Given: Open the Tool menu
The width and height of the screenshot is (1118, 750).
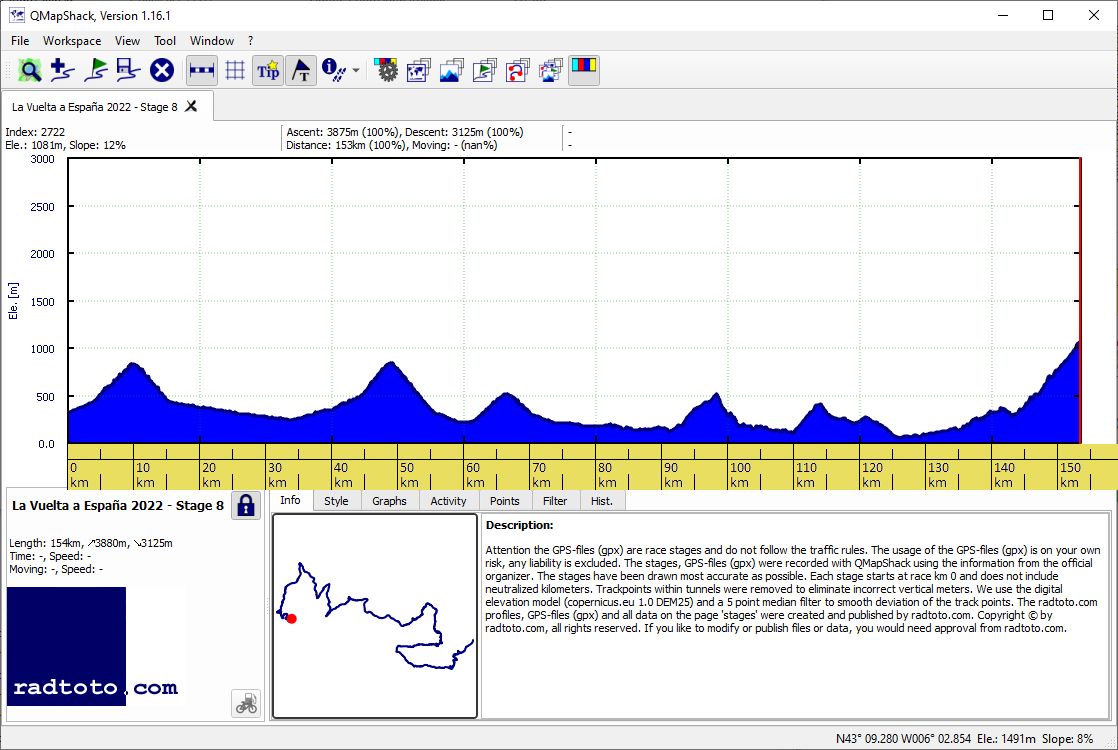Looking at the screenshot, I should tap(165, 41).
